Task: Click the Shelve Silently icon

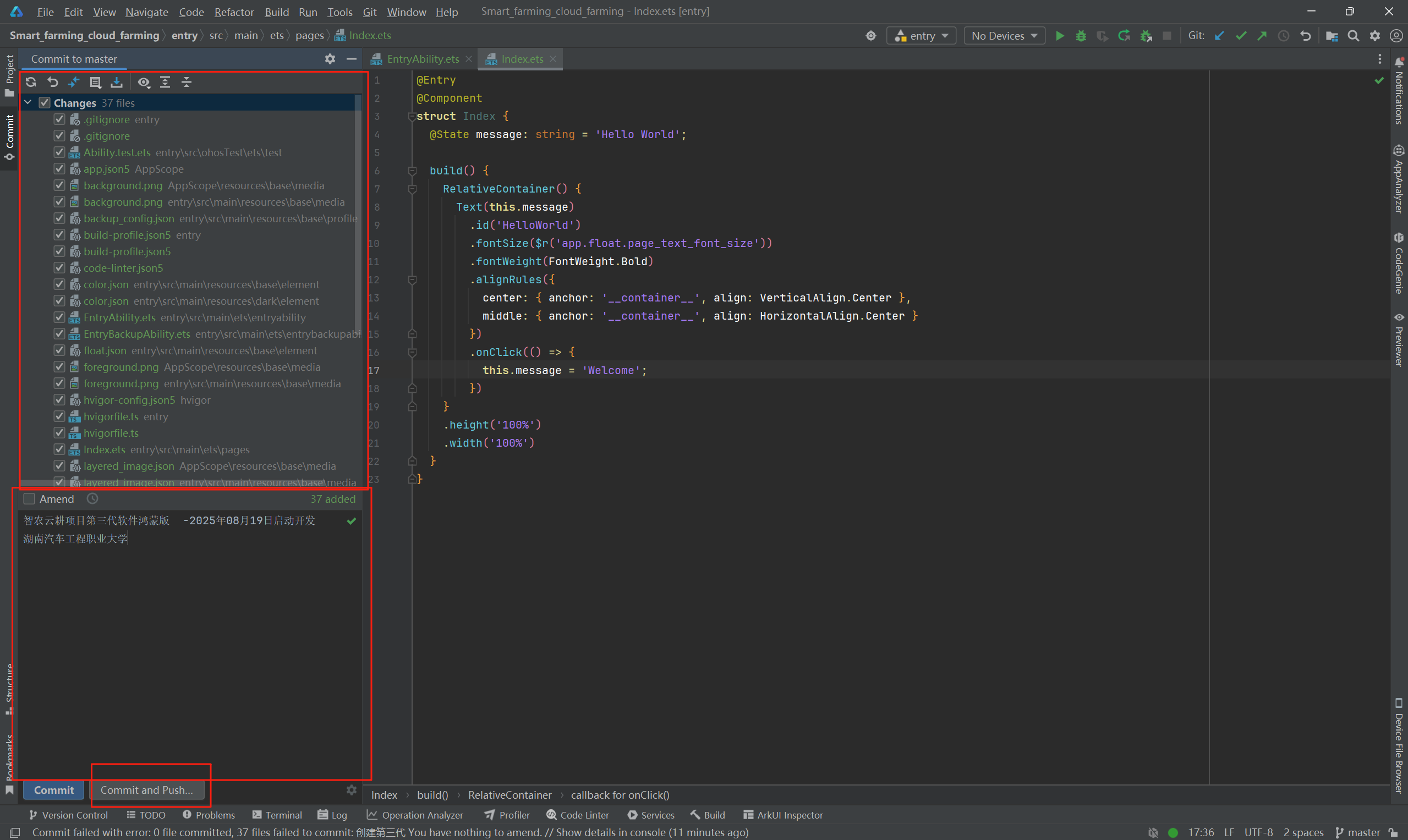Action: (117, 82)
